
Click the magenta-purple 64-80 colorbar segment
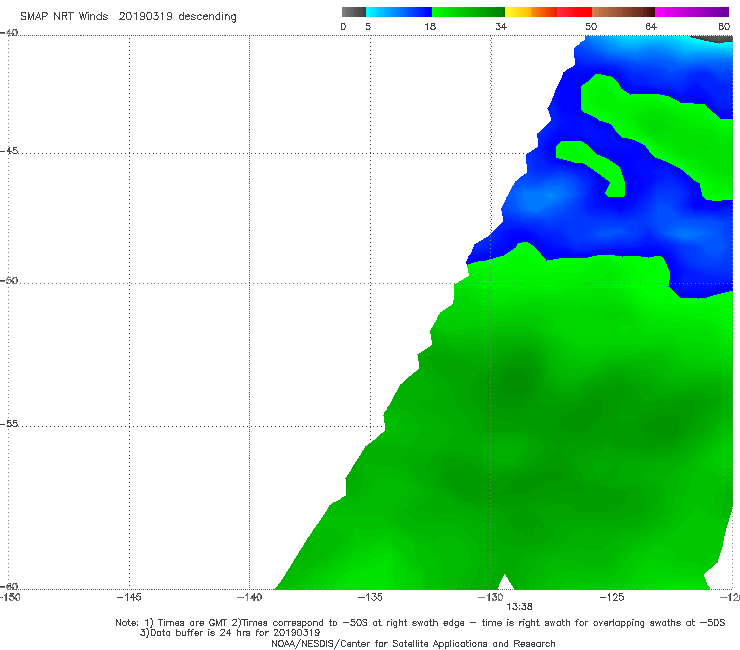(x=692, y=12)
